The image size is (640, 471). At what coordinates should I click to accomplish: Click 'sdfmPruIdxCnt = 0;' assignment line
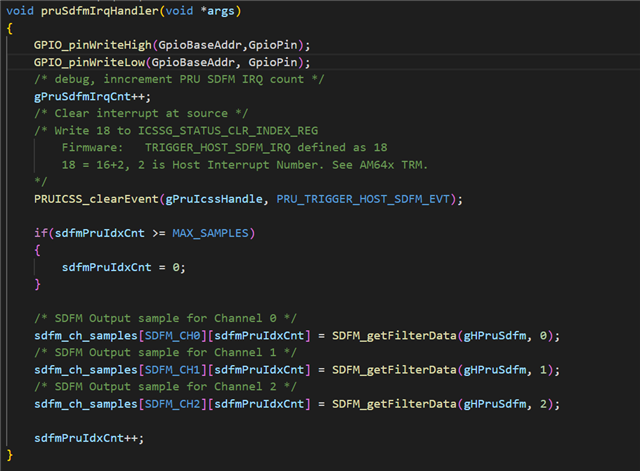click(124, 267)
